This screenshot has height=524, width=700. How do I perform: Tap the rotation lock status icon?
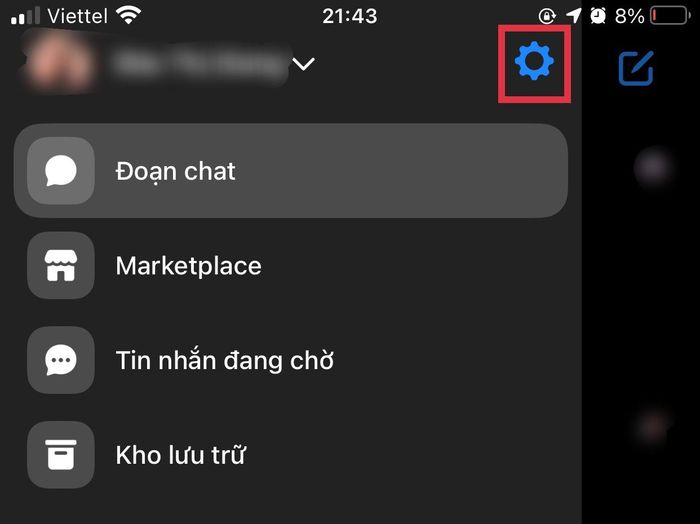[x=547, y=17]
